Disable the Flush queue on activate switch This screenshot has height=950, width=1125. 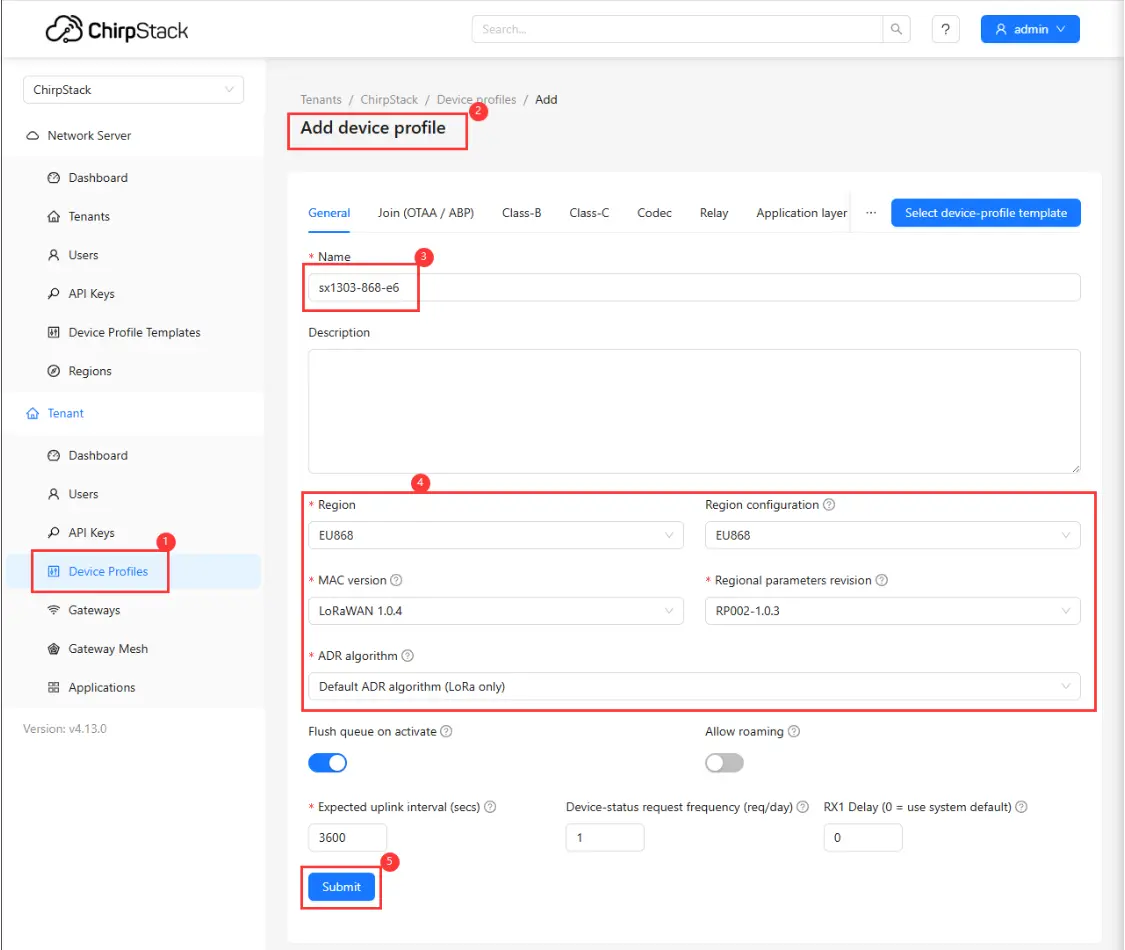pyautogui.click(x=327, y=763)
